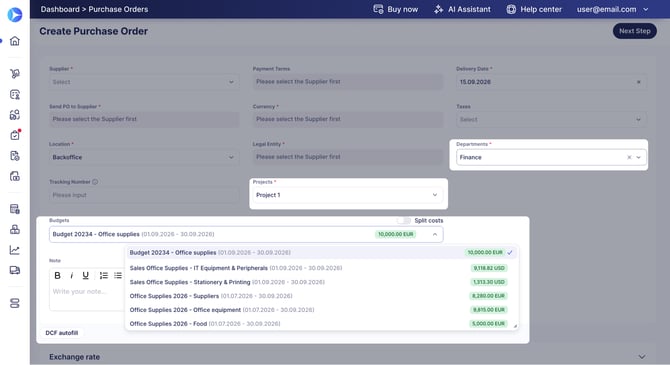This screenshot has width=670, height=365.
Task: Open the Supplier dropdown
Action: tap(144, 82)
